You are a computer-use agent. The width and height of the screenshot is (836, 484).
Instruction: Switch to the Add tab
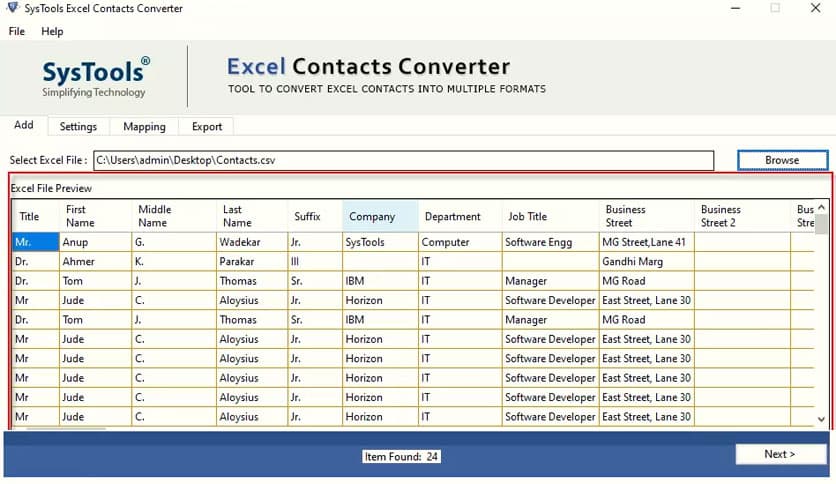(24, 125)
